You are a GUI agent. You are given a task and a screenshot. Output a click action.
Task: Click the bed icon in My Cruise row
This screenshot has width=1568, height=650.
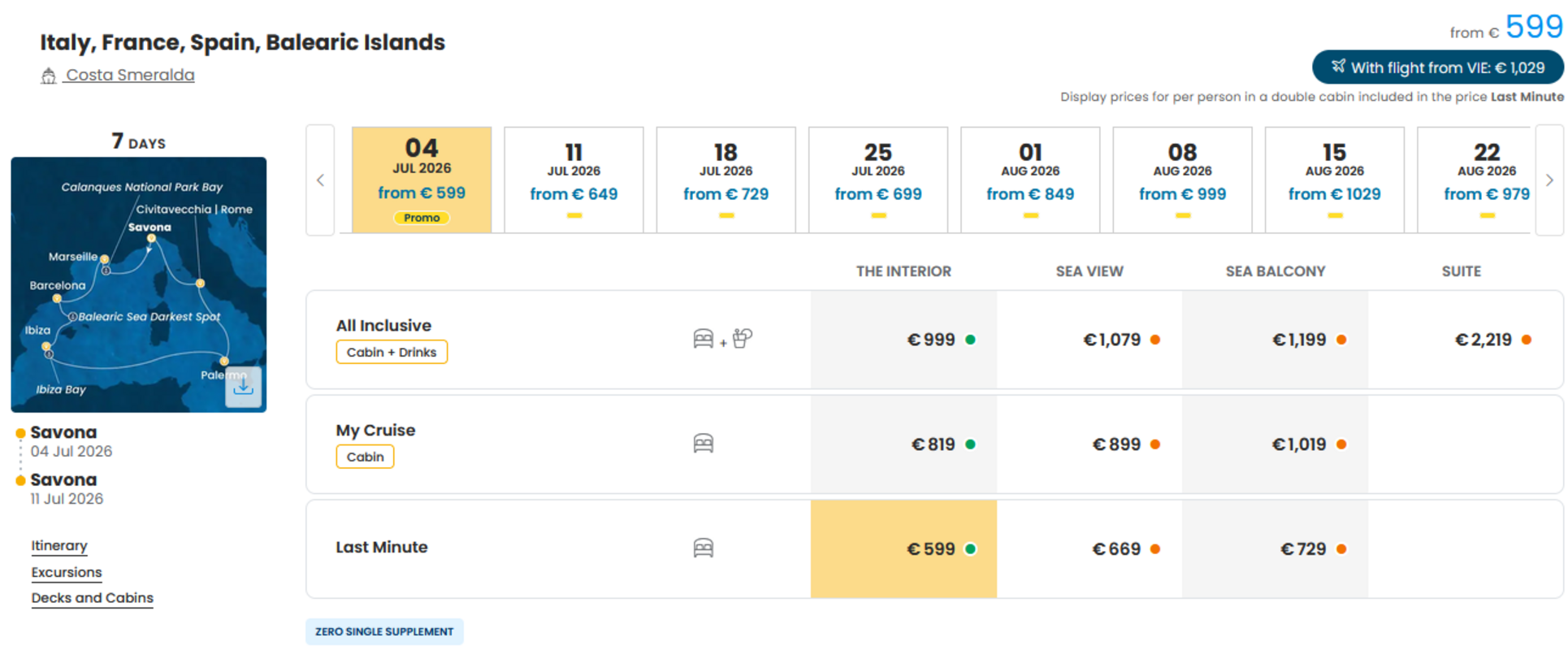[x=704, y=444]
